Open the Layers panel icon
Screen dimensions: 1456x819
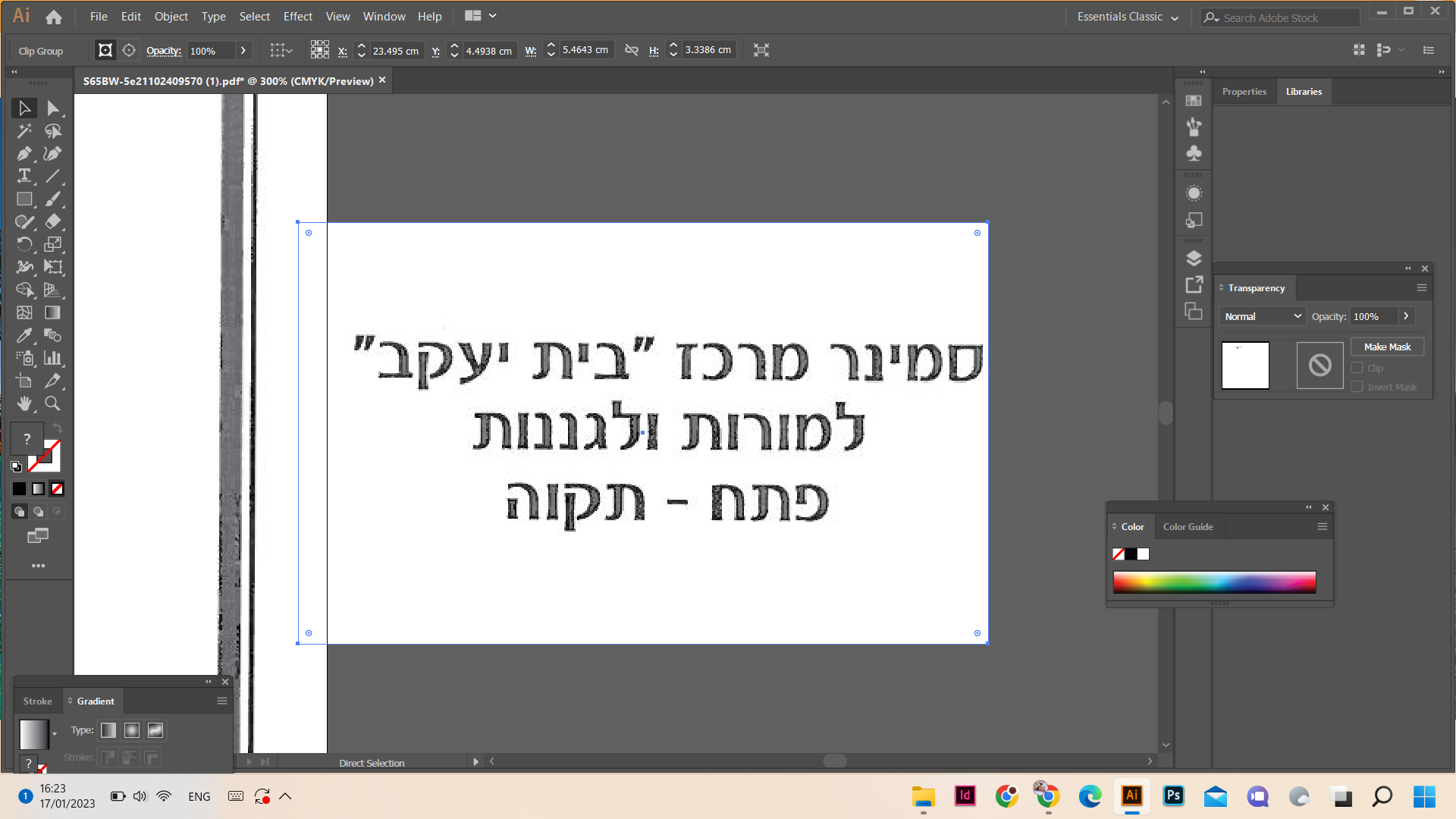coord(1194,259)
